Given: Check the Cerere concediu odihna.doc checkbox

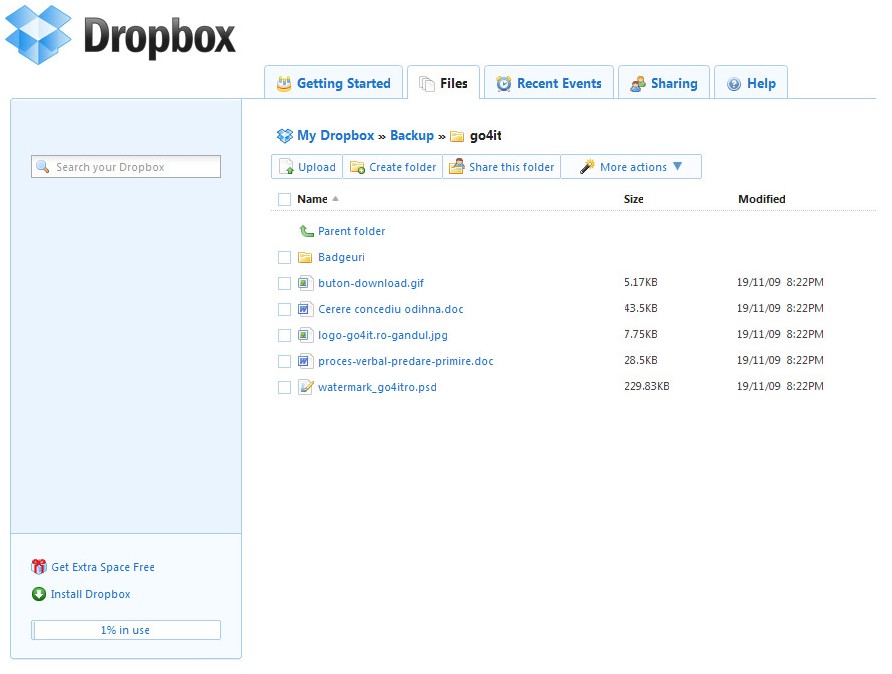Looking at the screenshot, I should coord(284,309).
